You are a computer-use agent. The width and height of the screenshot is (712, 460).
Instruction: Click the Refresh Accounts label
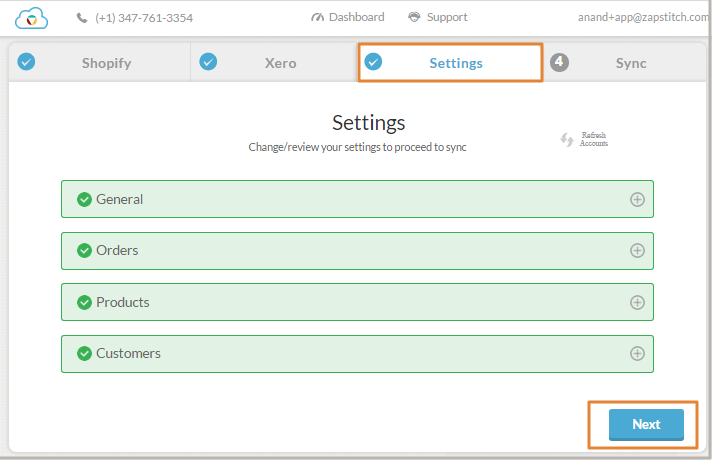(x=593, y=139)
